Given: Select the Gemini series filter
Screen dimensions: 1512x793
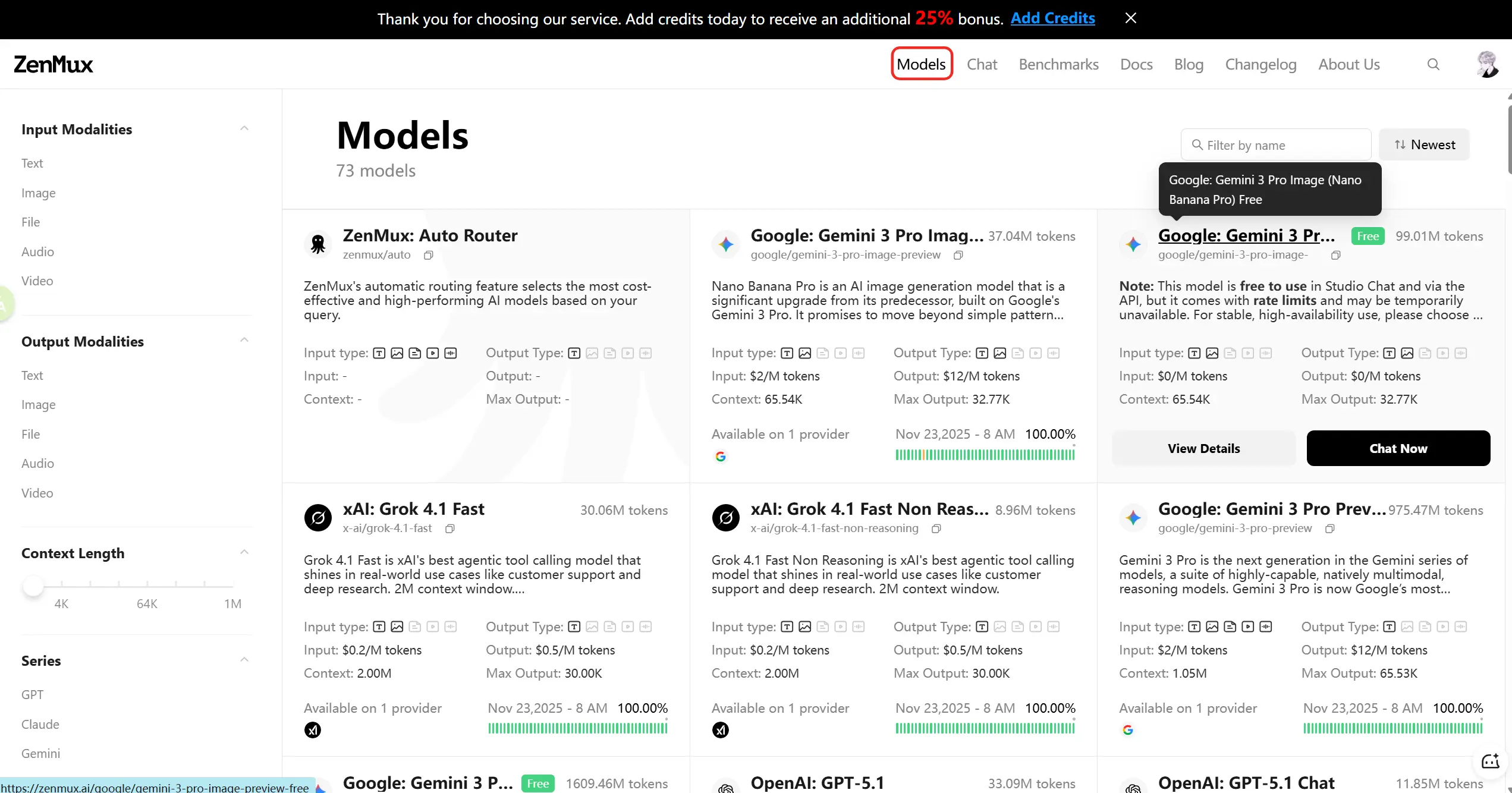Looking at the screenshot, I should click(40, 753).
